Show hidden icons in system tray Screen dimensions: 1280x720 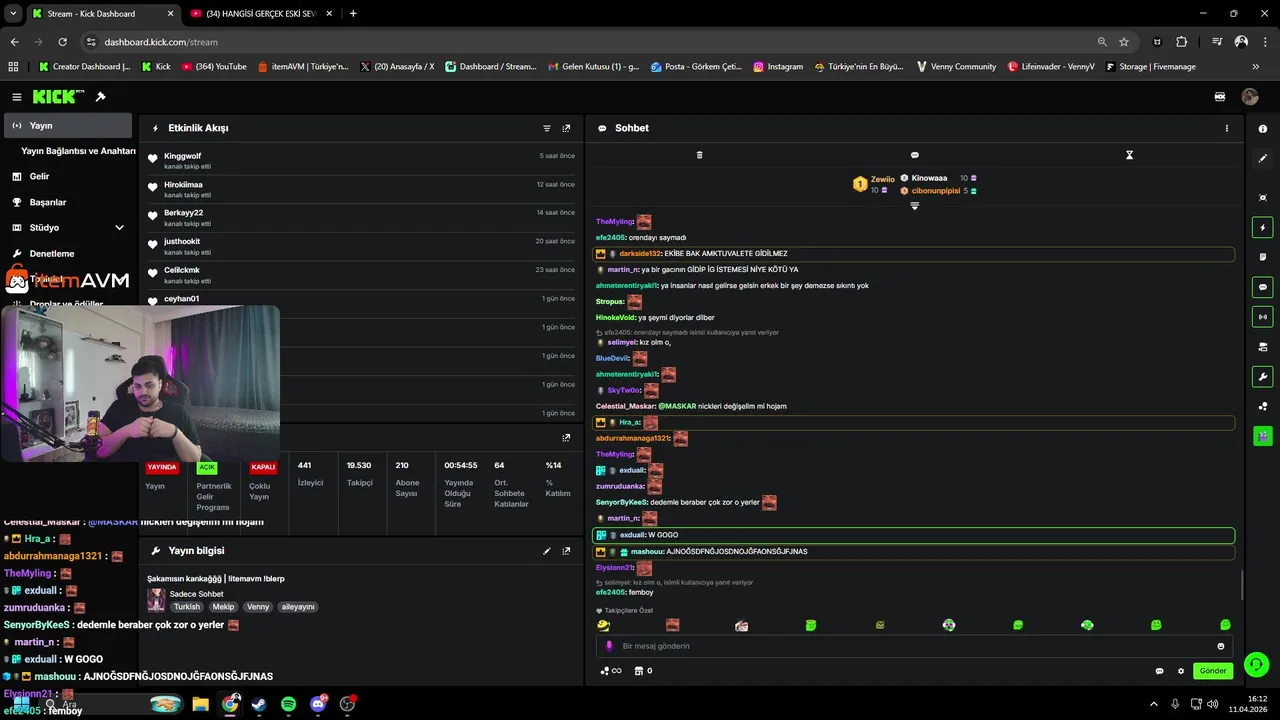point(1153,703)
